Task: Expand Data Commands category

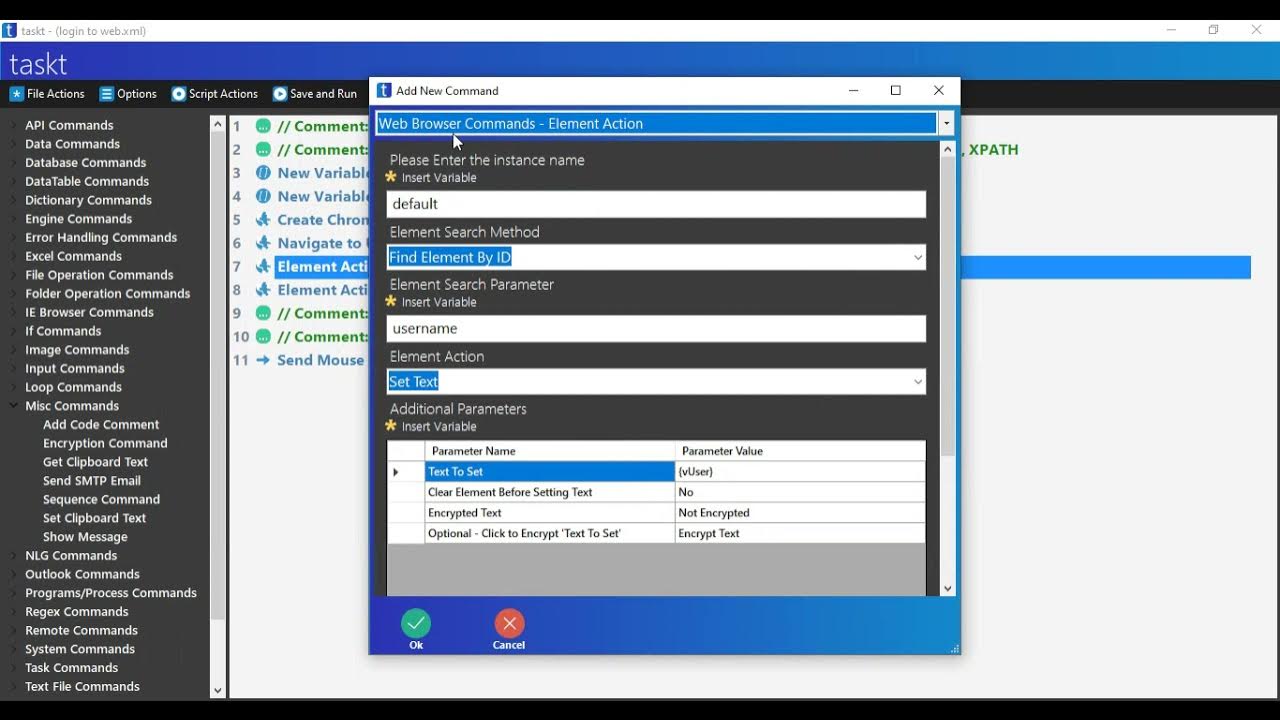Action: click(x=14, y=144)
